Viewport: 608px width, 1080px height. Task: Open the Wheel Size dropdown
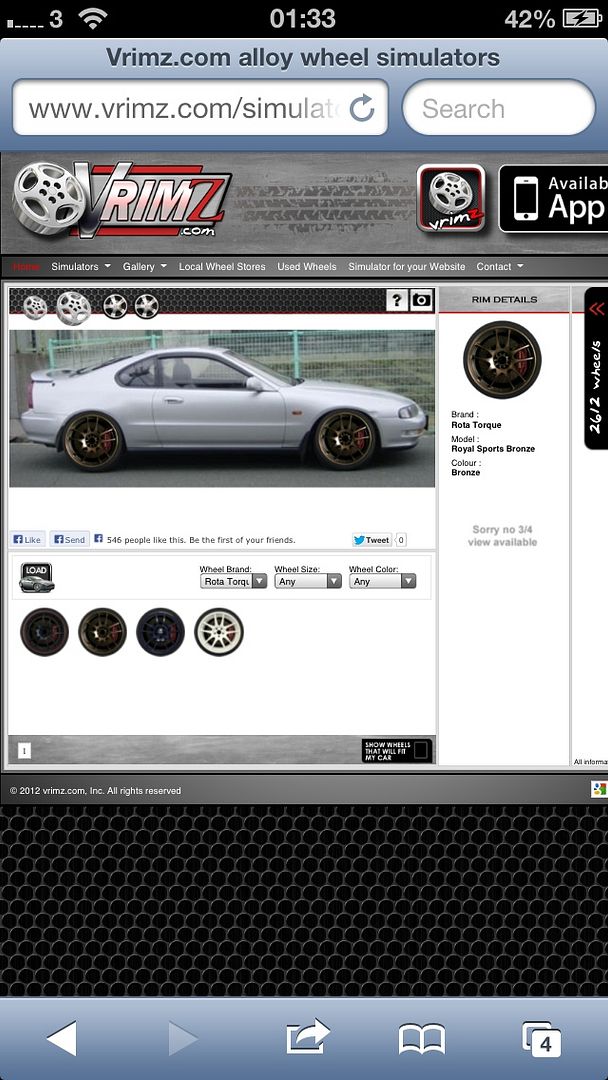tap(308, 581)
